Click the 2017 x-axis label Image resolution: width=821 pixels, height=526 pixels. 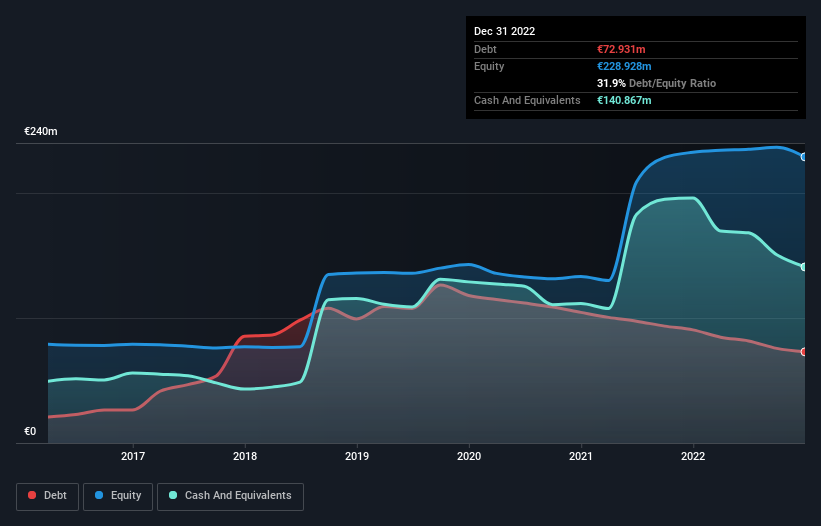[x=133, y=456]
